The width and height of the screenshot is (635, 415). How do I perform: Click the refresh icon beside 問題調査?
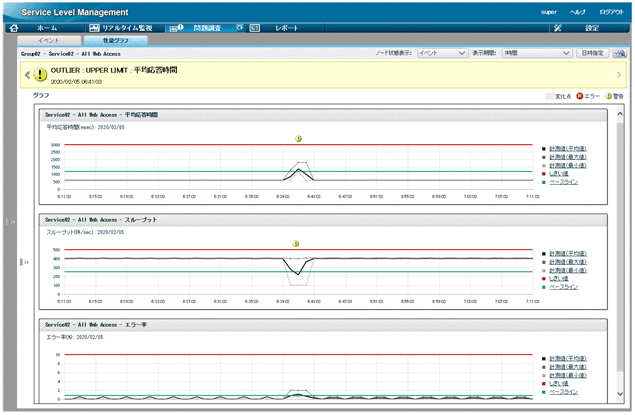(240, 28)
